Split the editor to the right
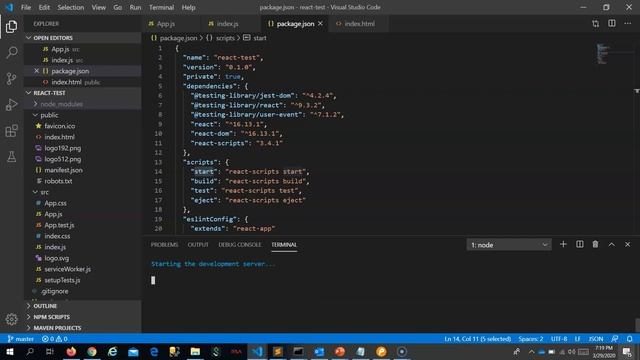The image size is (640, 360). 611,24
